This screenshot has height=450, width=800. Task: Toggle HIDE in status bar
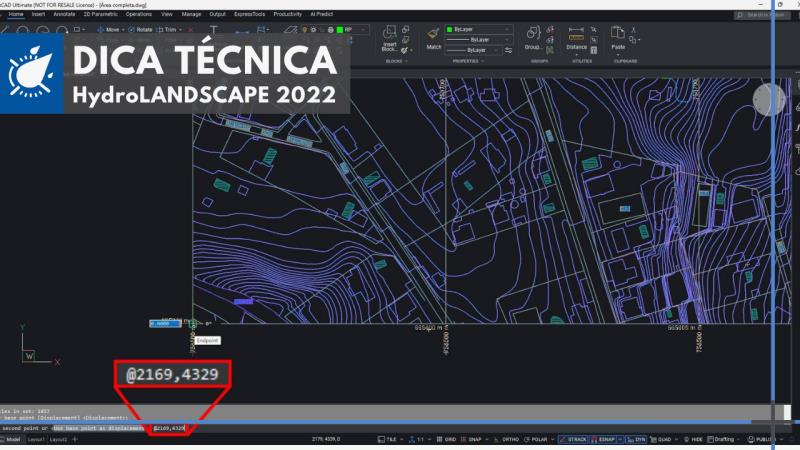click(x=693, y=439)
